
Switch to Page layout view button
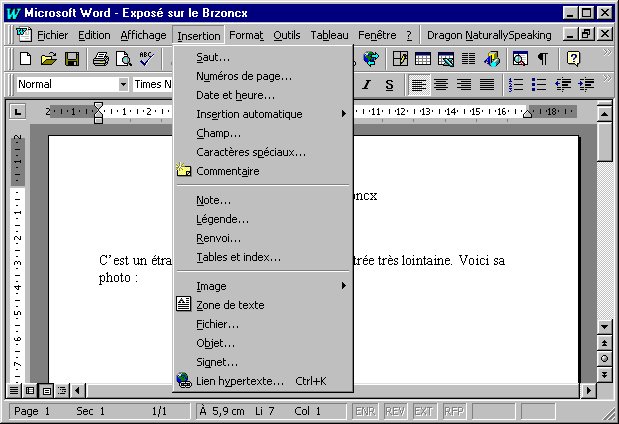(x=47, y=391)
